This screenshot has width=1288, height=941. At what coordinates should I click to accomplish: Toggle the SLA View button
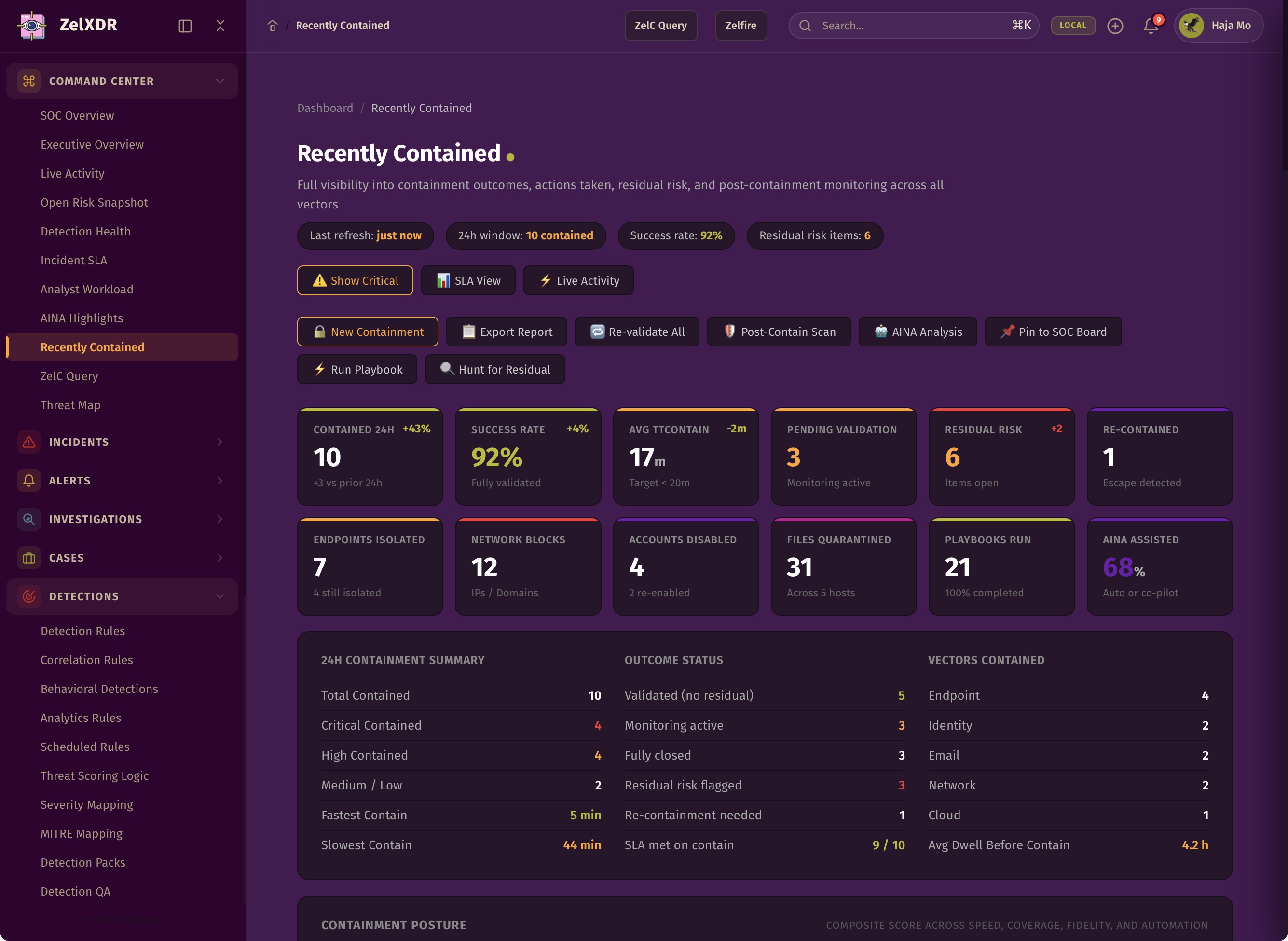click(x=468, y=280)
